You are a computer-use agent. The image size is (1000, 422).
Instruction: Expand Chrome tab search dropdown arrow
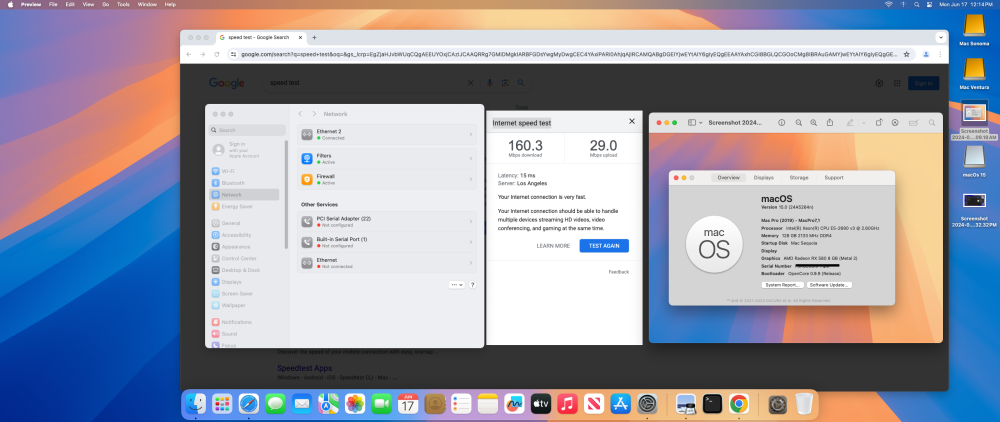(x=939, y=38)
